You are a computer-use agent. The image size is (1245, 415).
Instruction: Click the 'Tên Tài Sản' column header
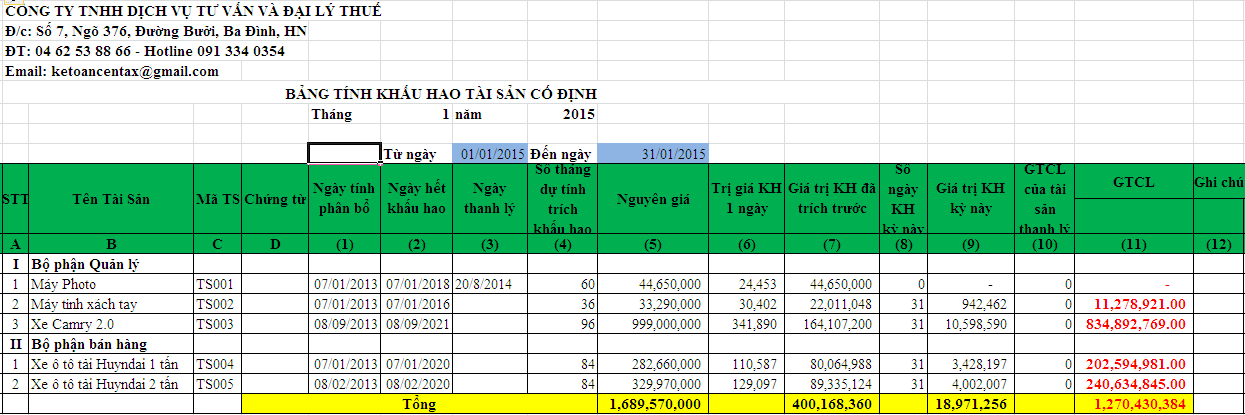pos(110,199)
